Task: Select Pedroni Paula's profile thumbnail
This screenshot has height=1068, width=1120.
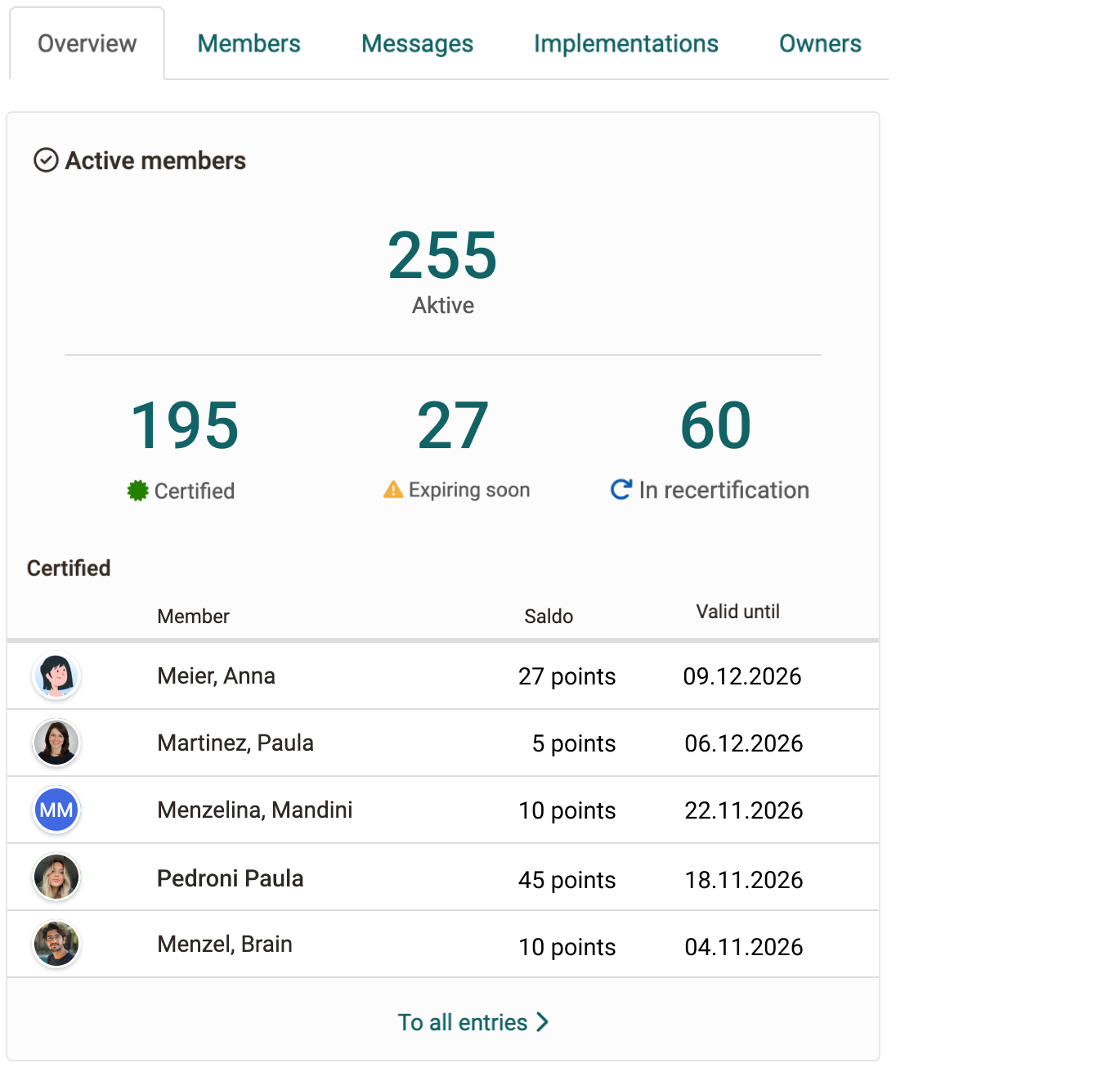Action: point(56,877)
